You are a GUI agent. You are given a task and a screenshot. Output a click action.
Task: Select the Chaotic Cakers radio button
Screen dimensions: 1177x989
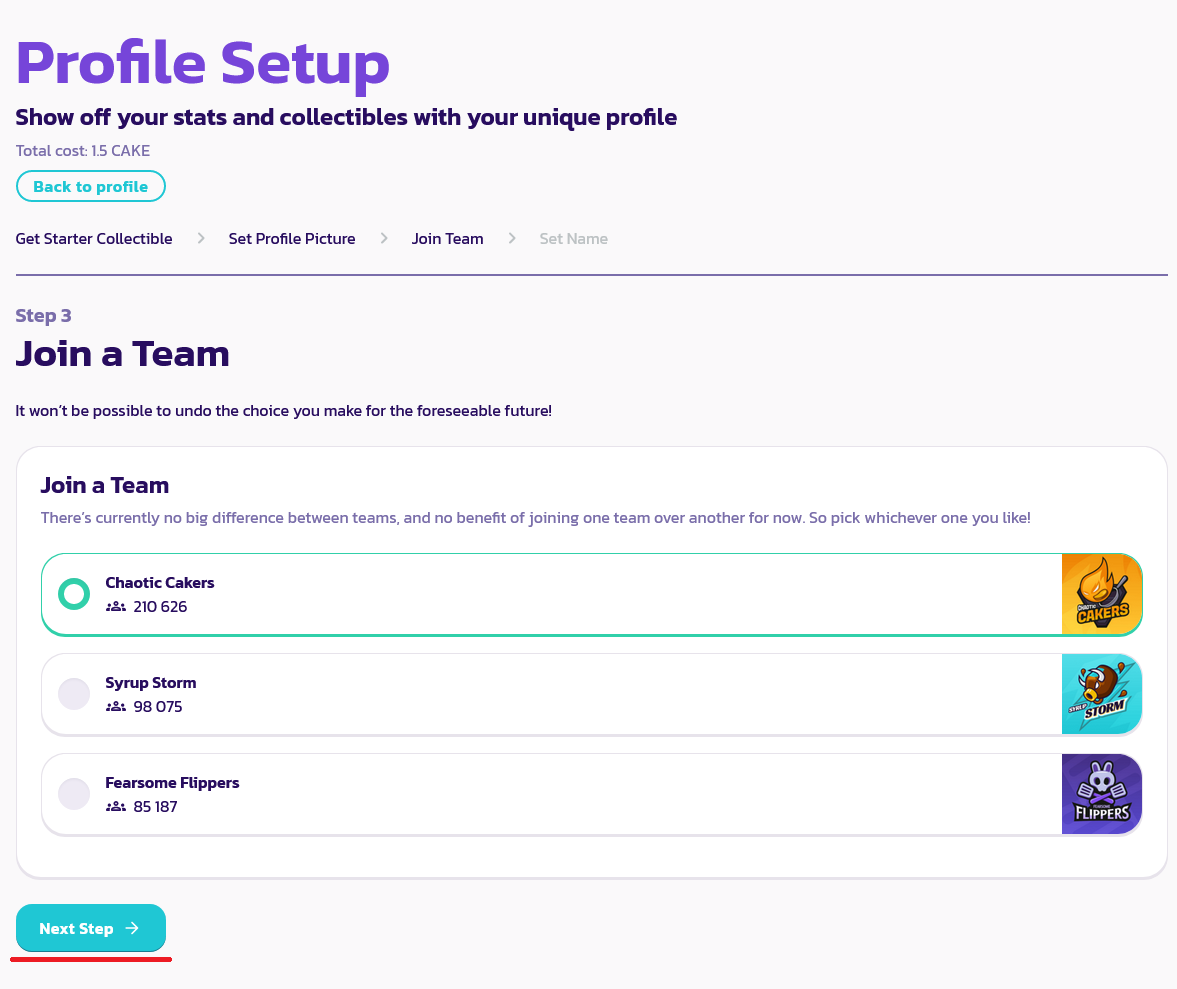tap(74, 594)
